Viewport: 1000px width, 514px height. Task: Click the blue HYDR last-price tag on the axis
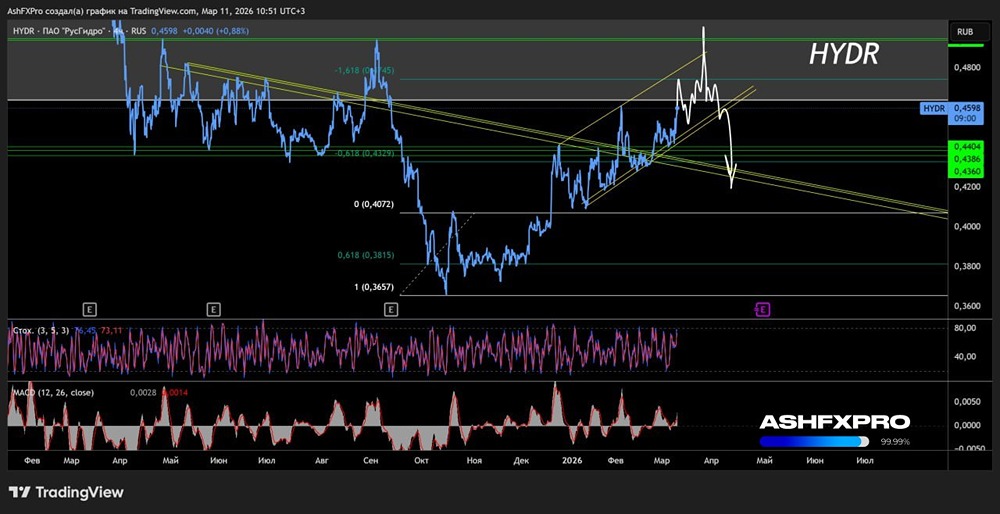(950, 114)
